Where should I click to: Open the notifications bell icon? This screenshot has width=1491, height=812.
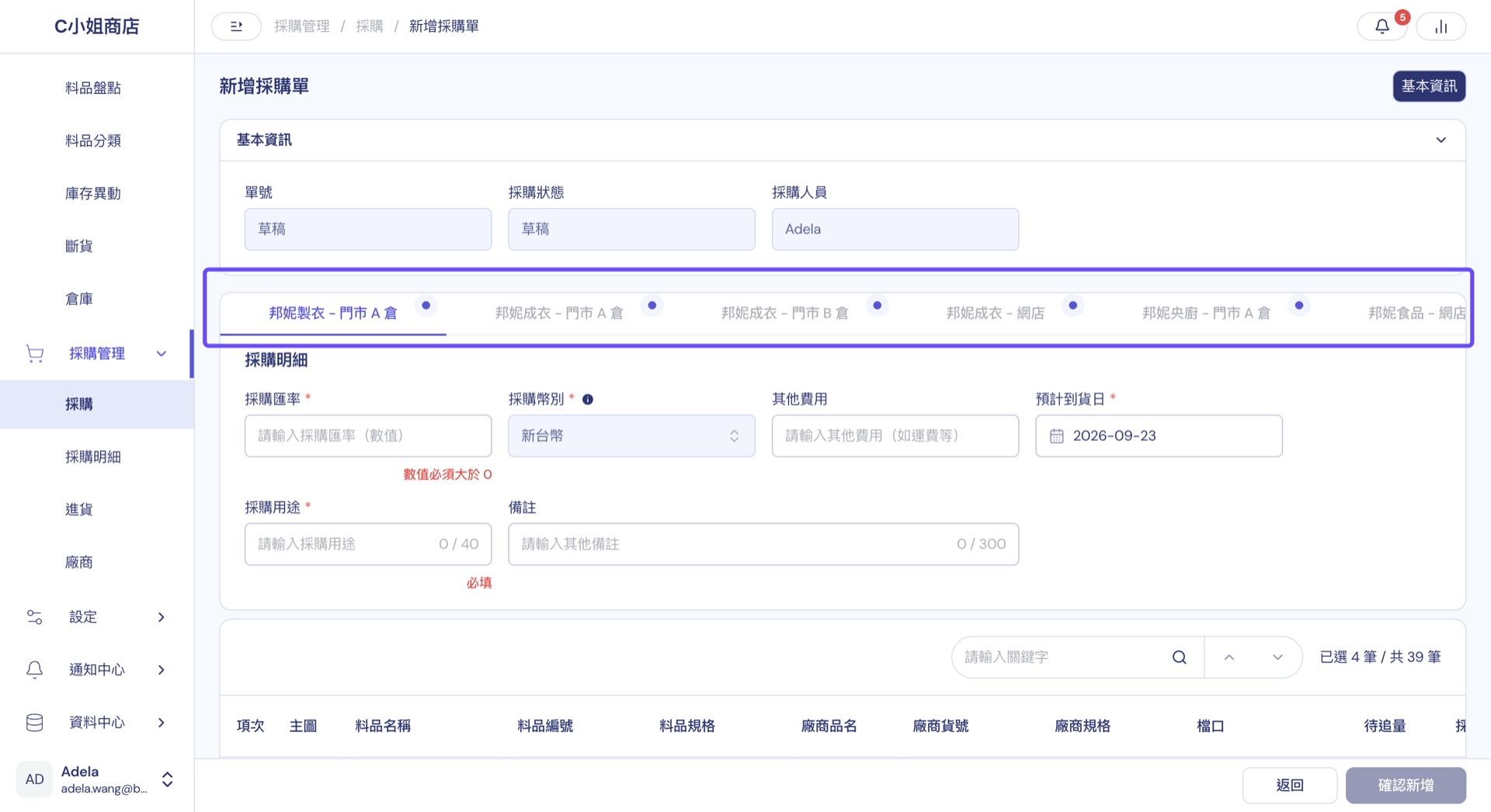[x=1382, y=26]
